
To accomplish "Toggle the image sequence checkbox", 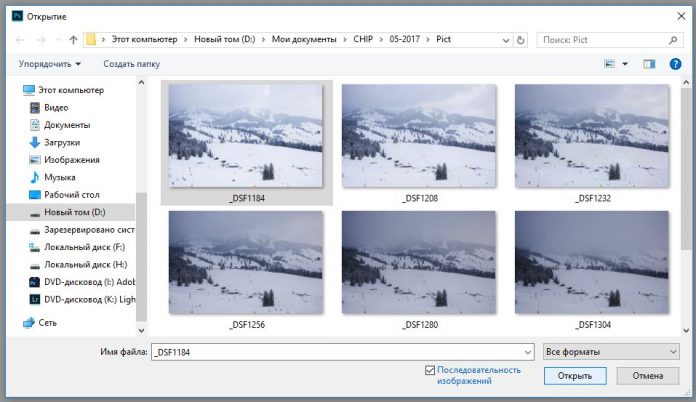I will pos(430,370).
